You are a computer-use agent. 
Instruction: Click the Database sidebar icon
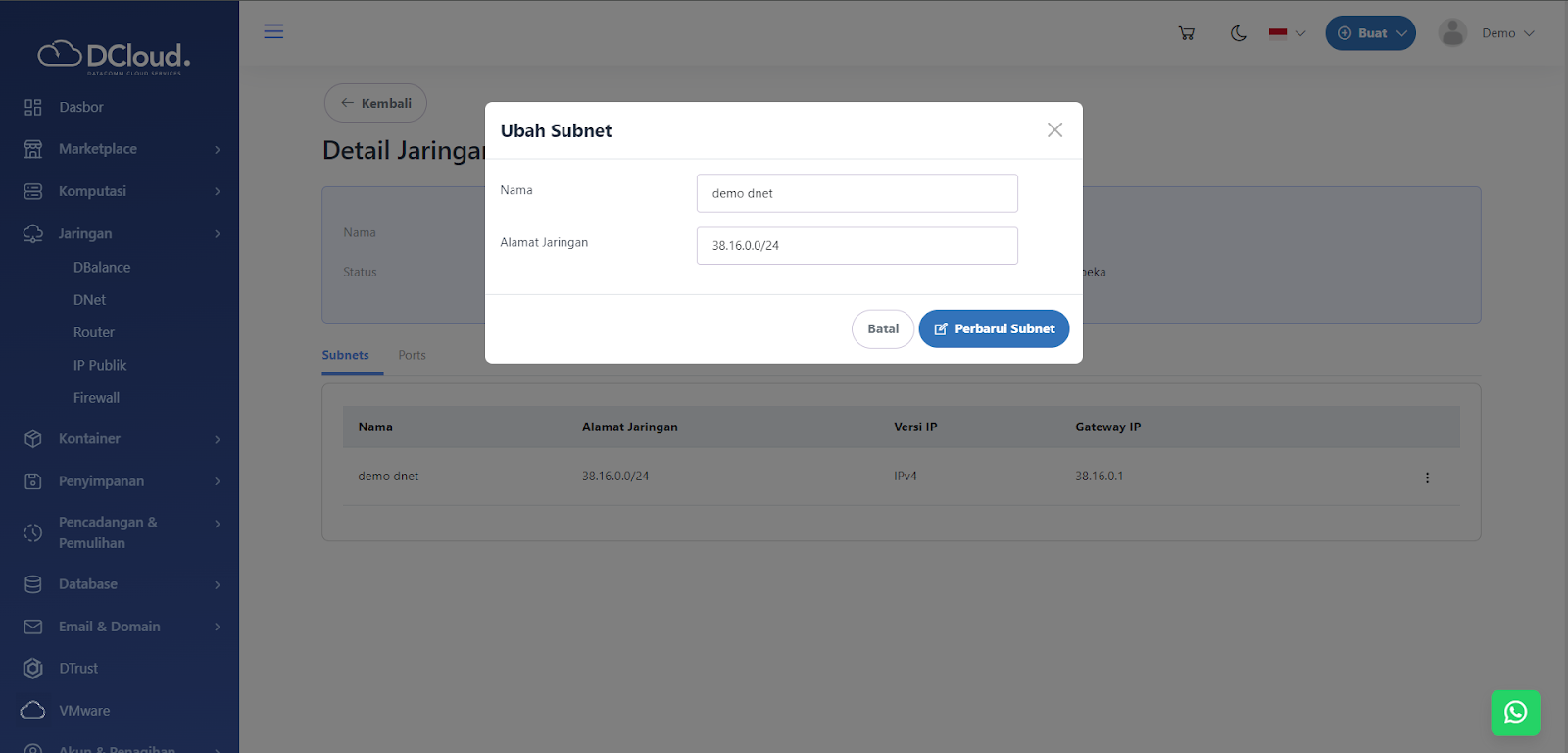[x=32, y=583]
